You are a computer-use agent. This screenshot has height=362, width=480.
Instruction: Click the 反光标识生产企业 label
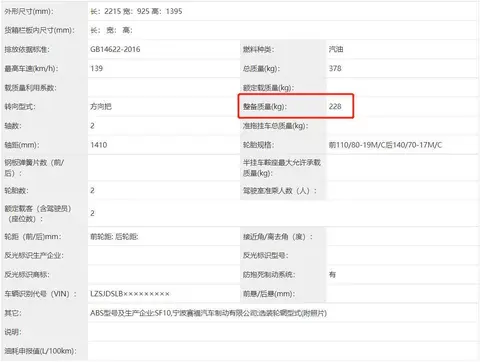[34, 255]
